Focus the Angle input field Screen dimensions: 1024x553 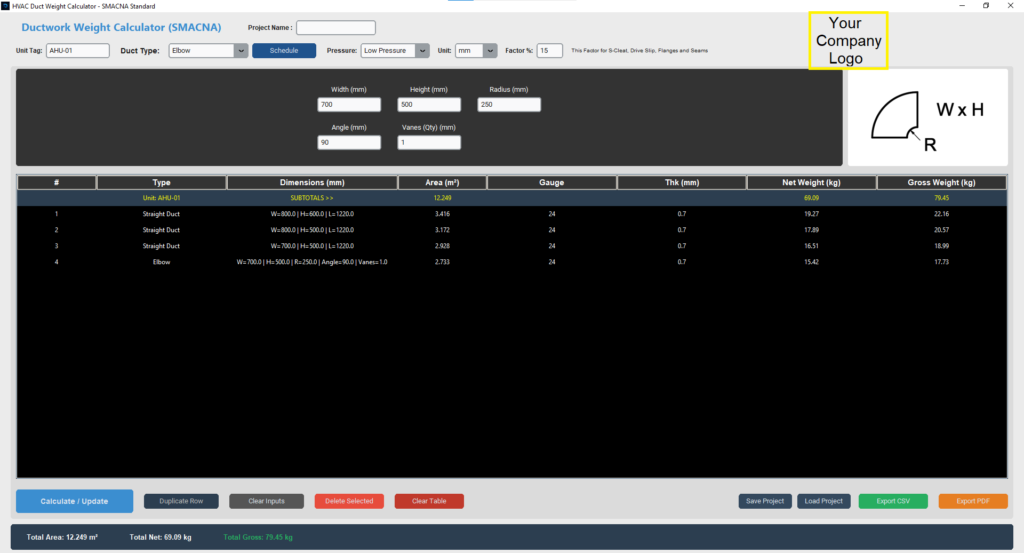point(349,142)
